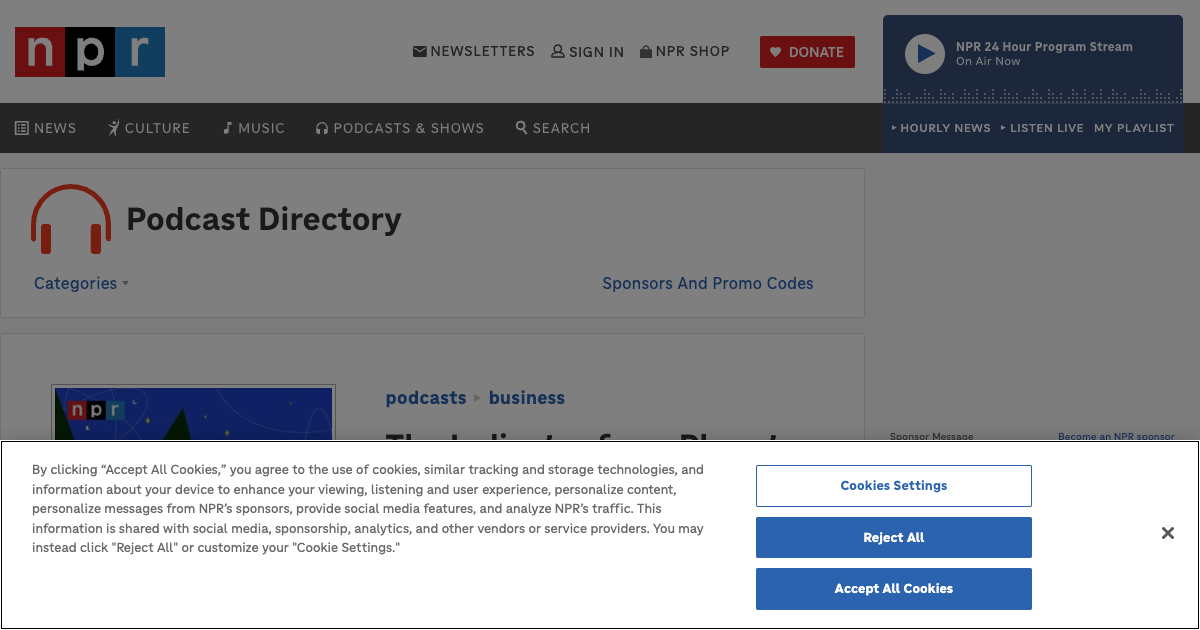The image size is (1200, 630).
Task: Click the headphones Podcasts & Shows icon
Action: pos(322,128)
